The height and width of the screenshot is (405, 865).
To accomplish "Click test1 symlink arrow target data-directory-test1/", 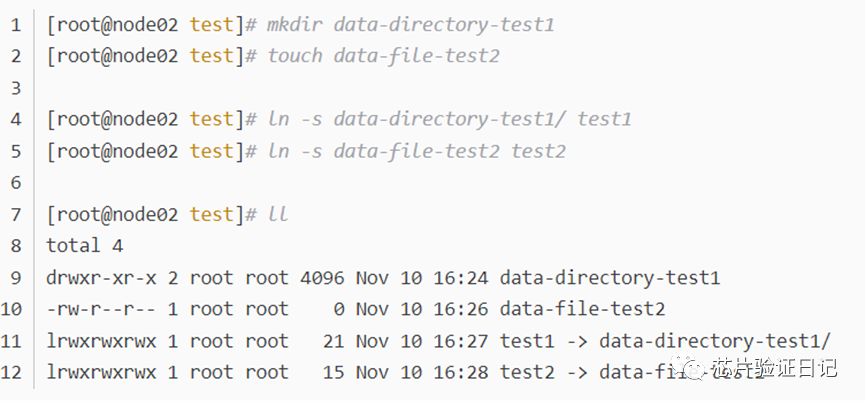I will pyautogui.click(x=714, y=341).
